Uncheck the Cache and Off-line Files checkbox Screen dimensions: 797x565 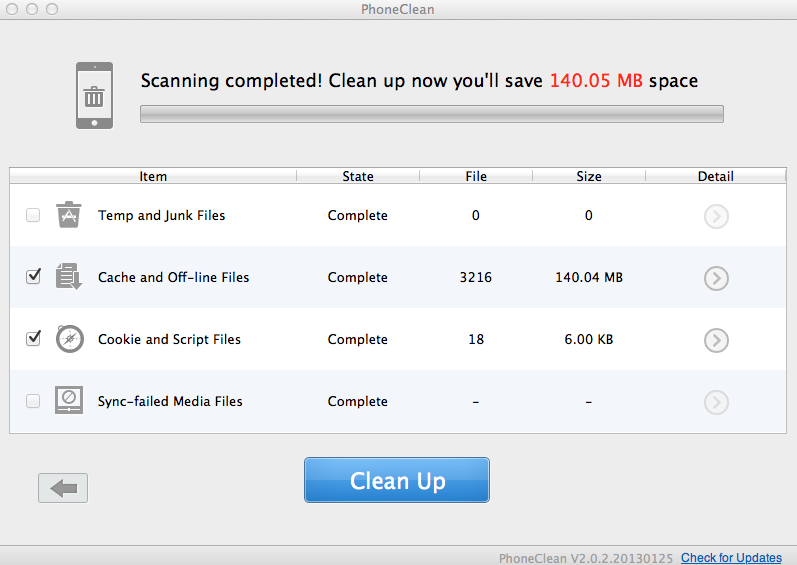tap(33, 277)
